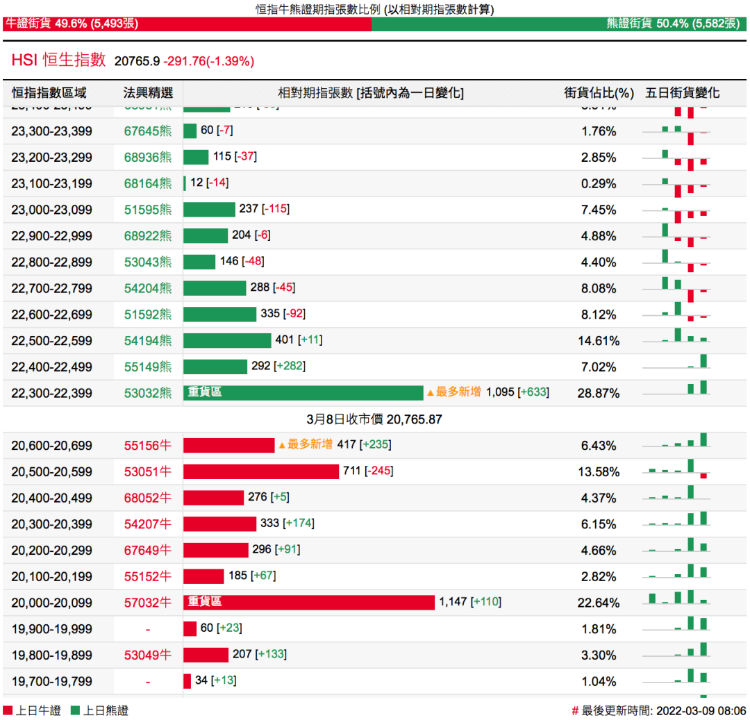Open warrant link 53049牛

147,655
